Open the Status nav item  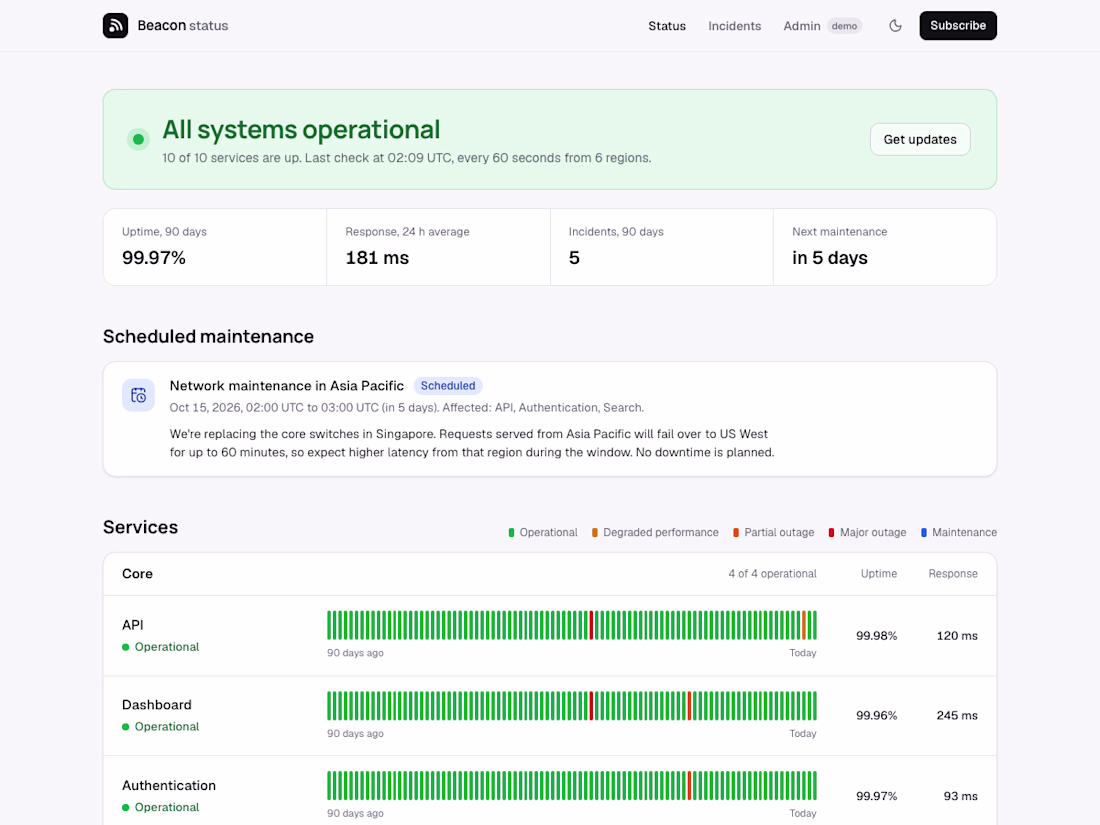[666, 26]
